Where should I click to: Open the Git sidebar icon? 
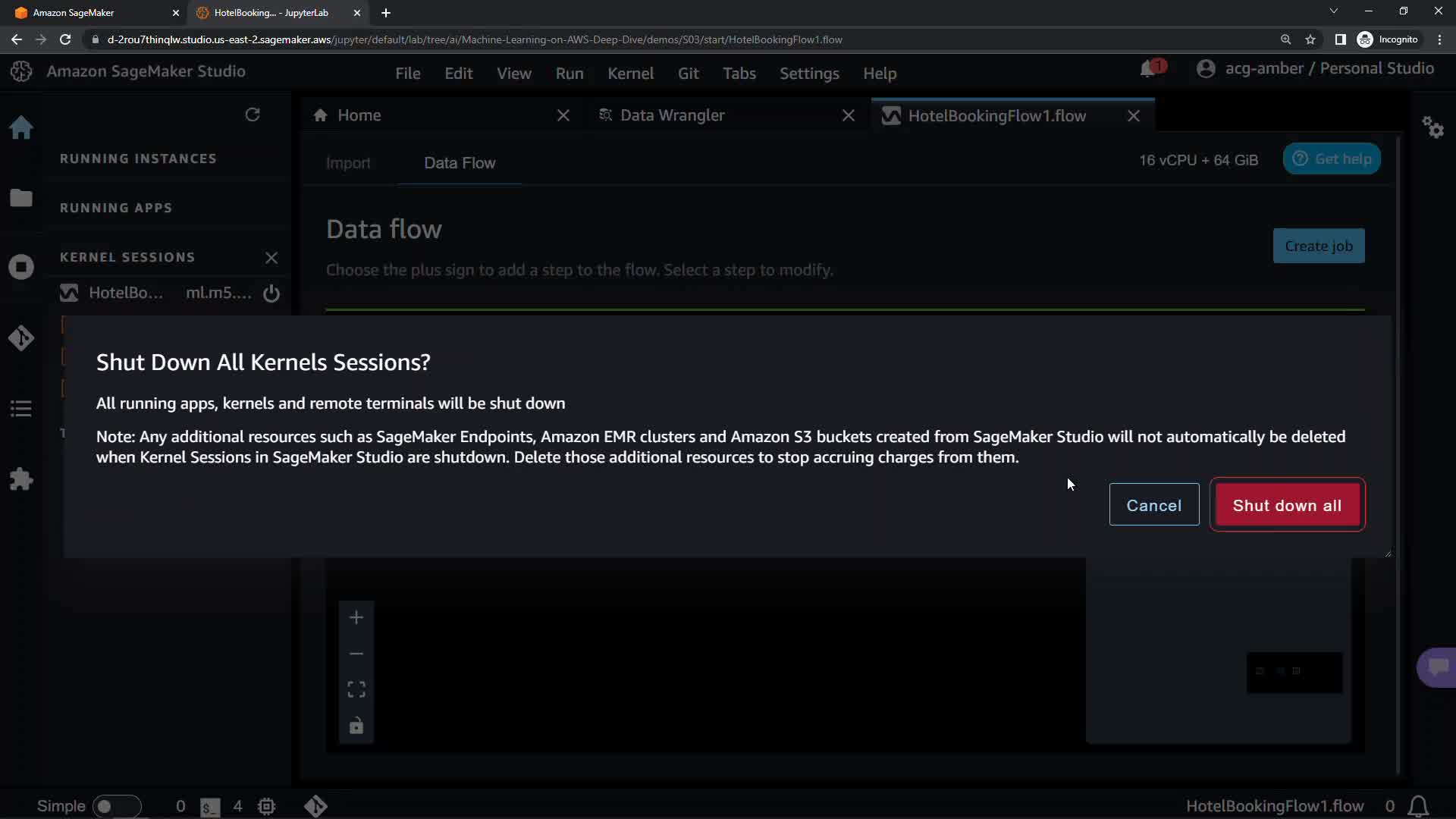(21, 337)
